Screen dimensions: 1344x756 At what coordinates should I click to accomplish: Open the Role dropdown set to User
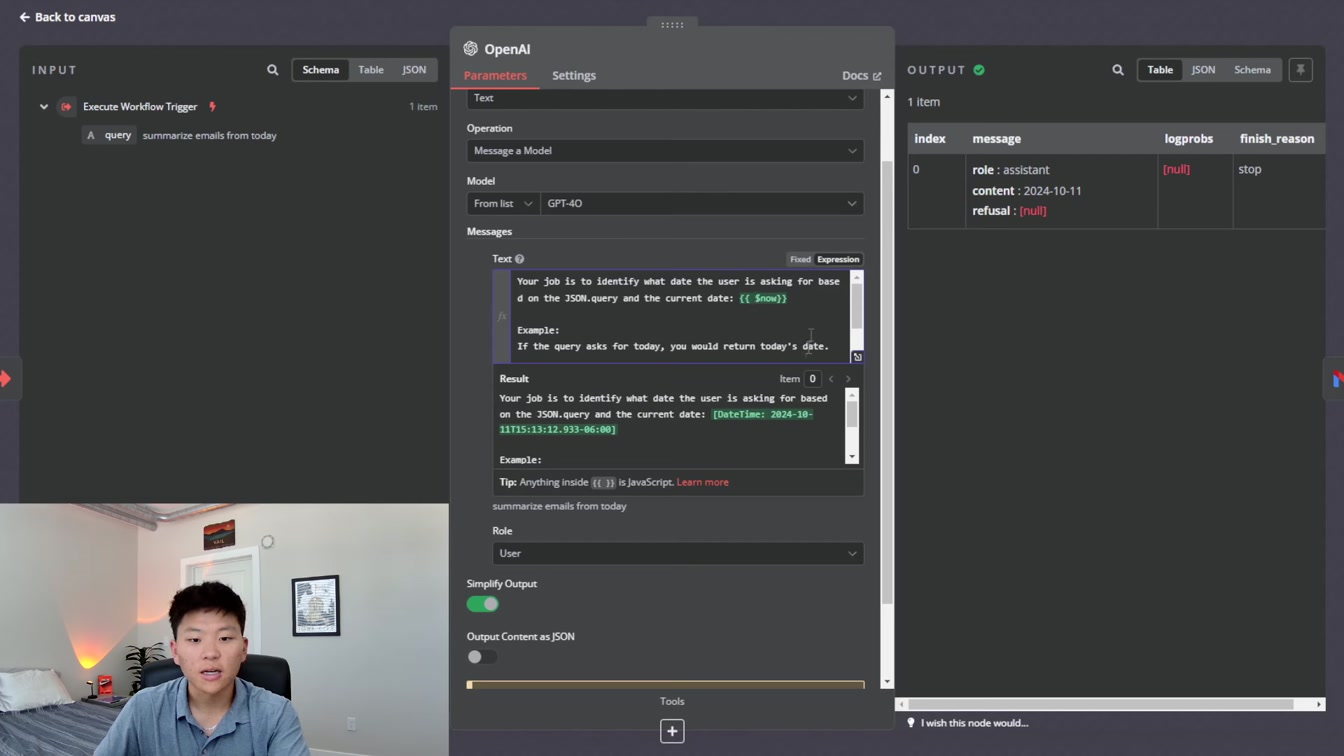pyautogui.click(x=678, y=553)
